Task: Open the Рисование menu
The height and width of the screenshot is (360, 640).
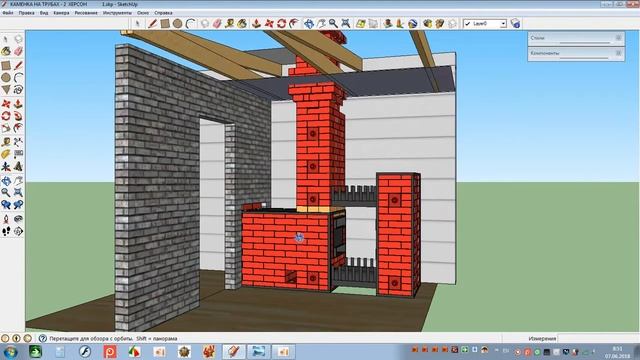Action: click(x=86, y=13)
